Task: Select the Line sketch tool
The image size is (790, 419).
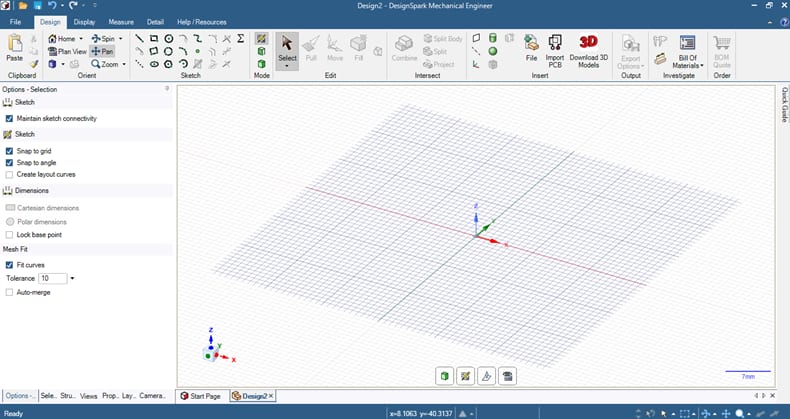Action: click(140, 39)
